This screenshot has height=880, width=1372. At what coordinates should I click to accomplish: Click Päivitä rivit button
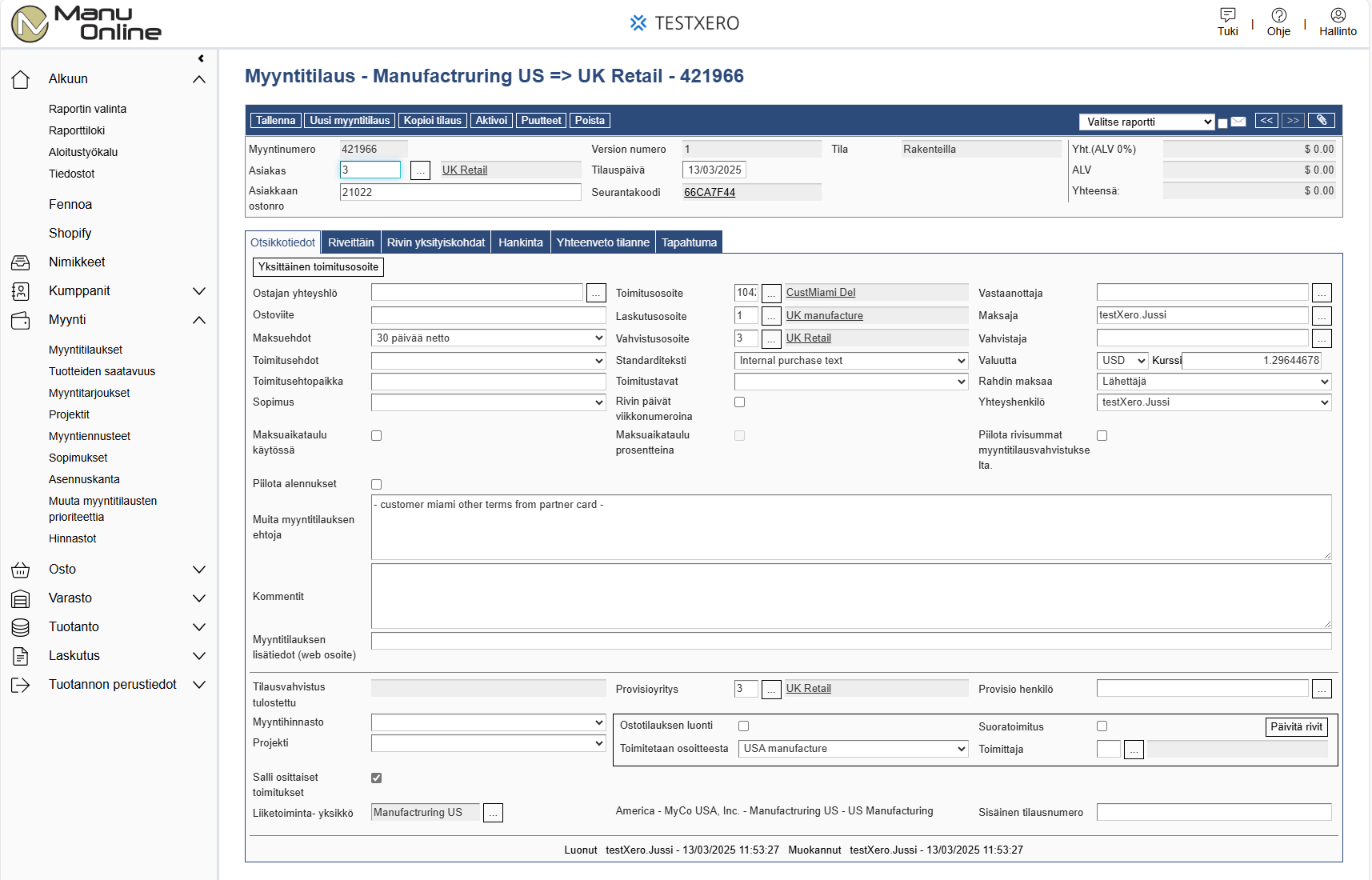pyautogui.click(x=1296, y=727)
